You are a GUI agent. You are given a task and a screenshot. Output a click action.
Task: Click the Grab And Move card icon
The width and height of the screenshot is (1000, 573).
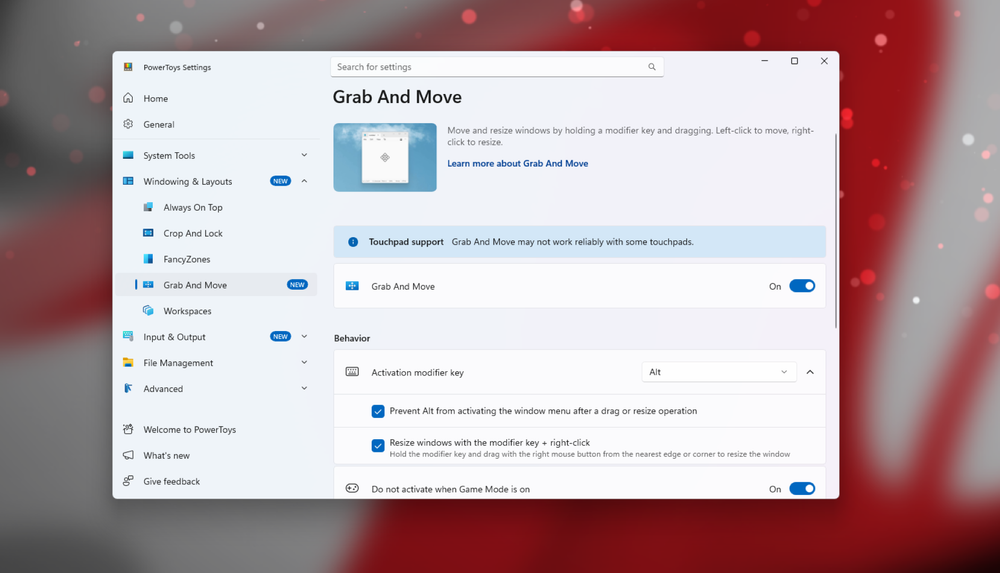(352, 286)
